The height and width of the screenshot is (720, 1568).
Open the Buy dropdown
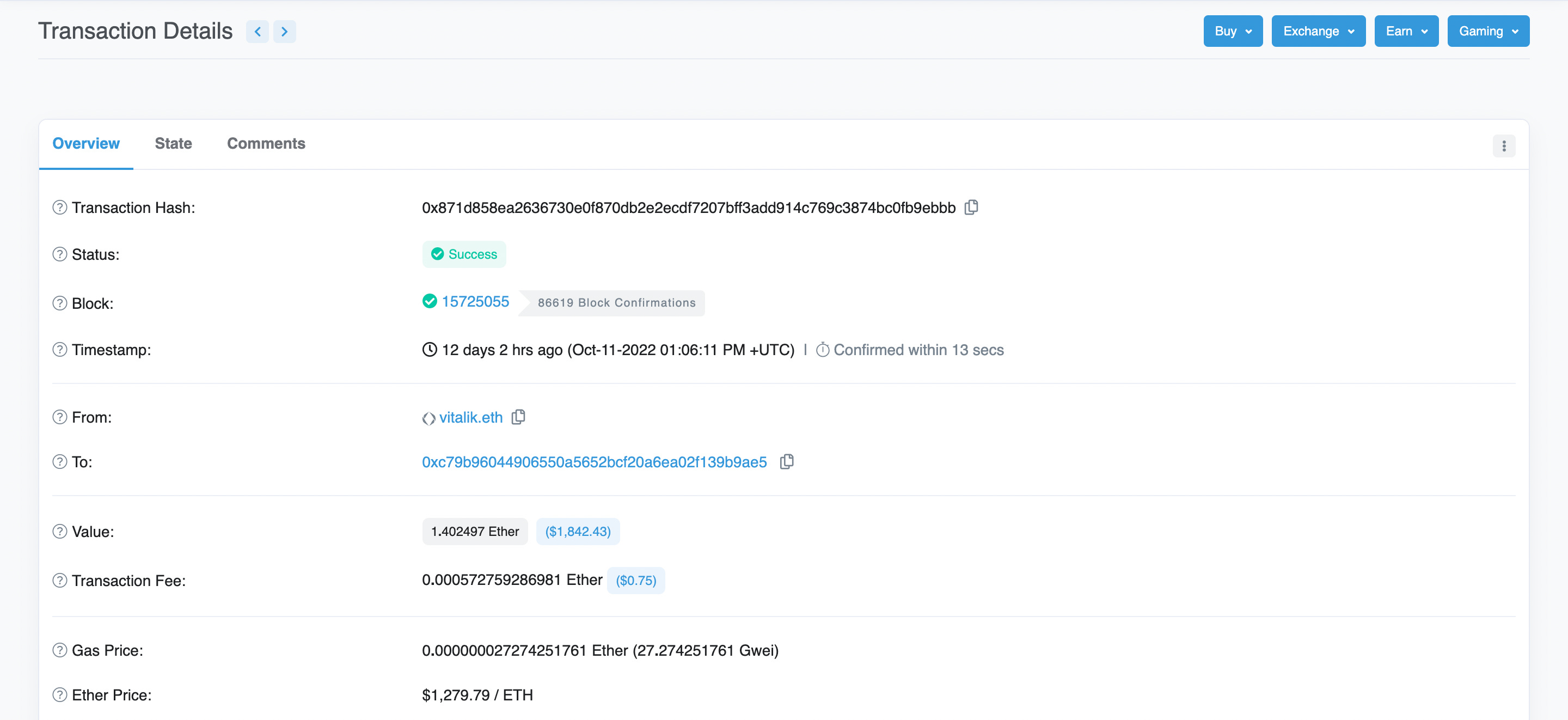pyautogui.click(x=1233, y=31)
